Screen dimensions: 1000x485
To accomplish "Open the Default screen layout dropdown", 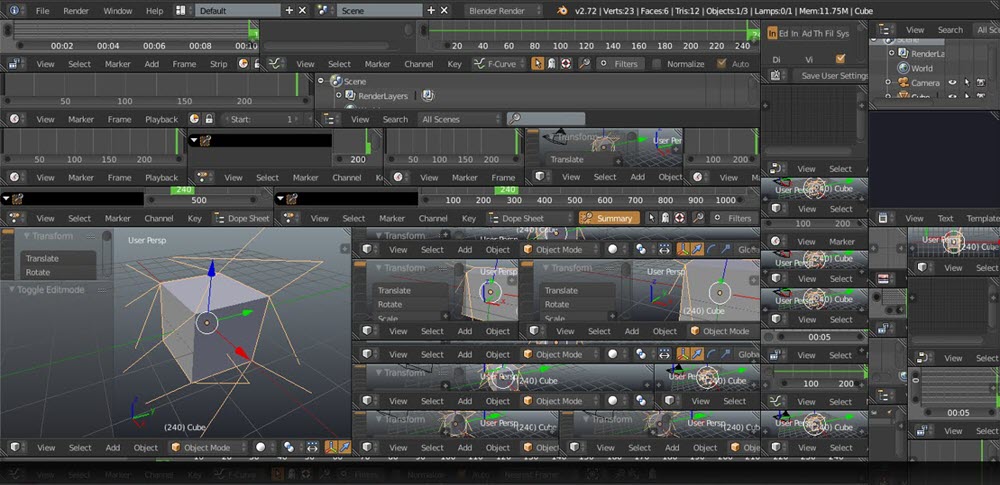I will click(x=238, y=10).
